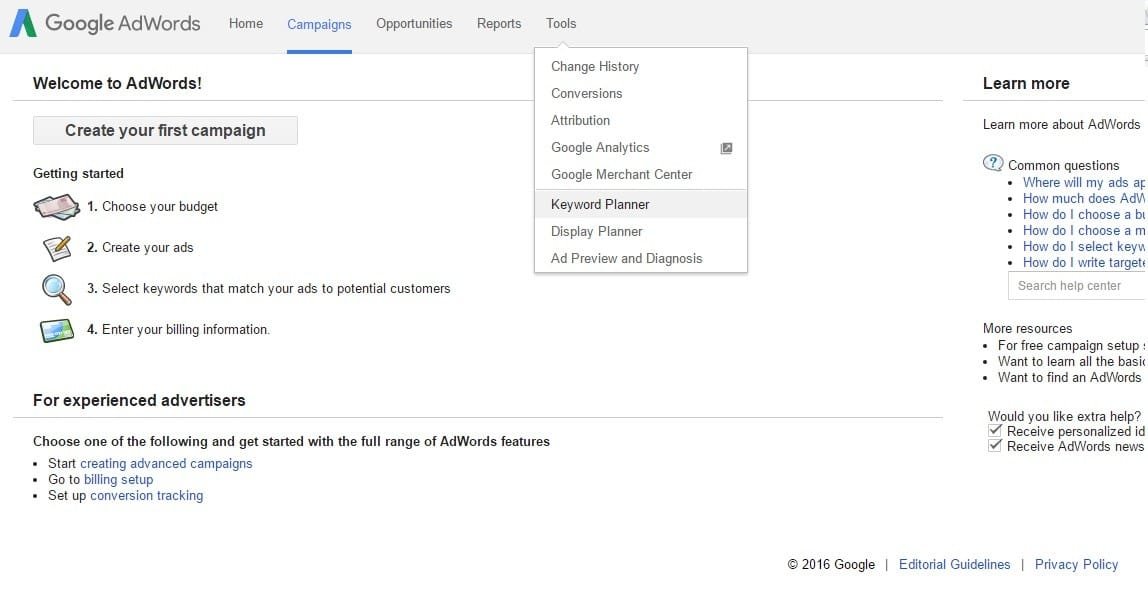Viewport: 1148px width, 608px height.
Task: Open the 'How do I write targete…' link
Action: (1084, 263)
